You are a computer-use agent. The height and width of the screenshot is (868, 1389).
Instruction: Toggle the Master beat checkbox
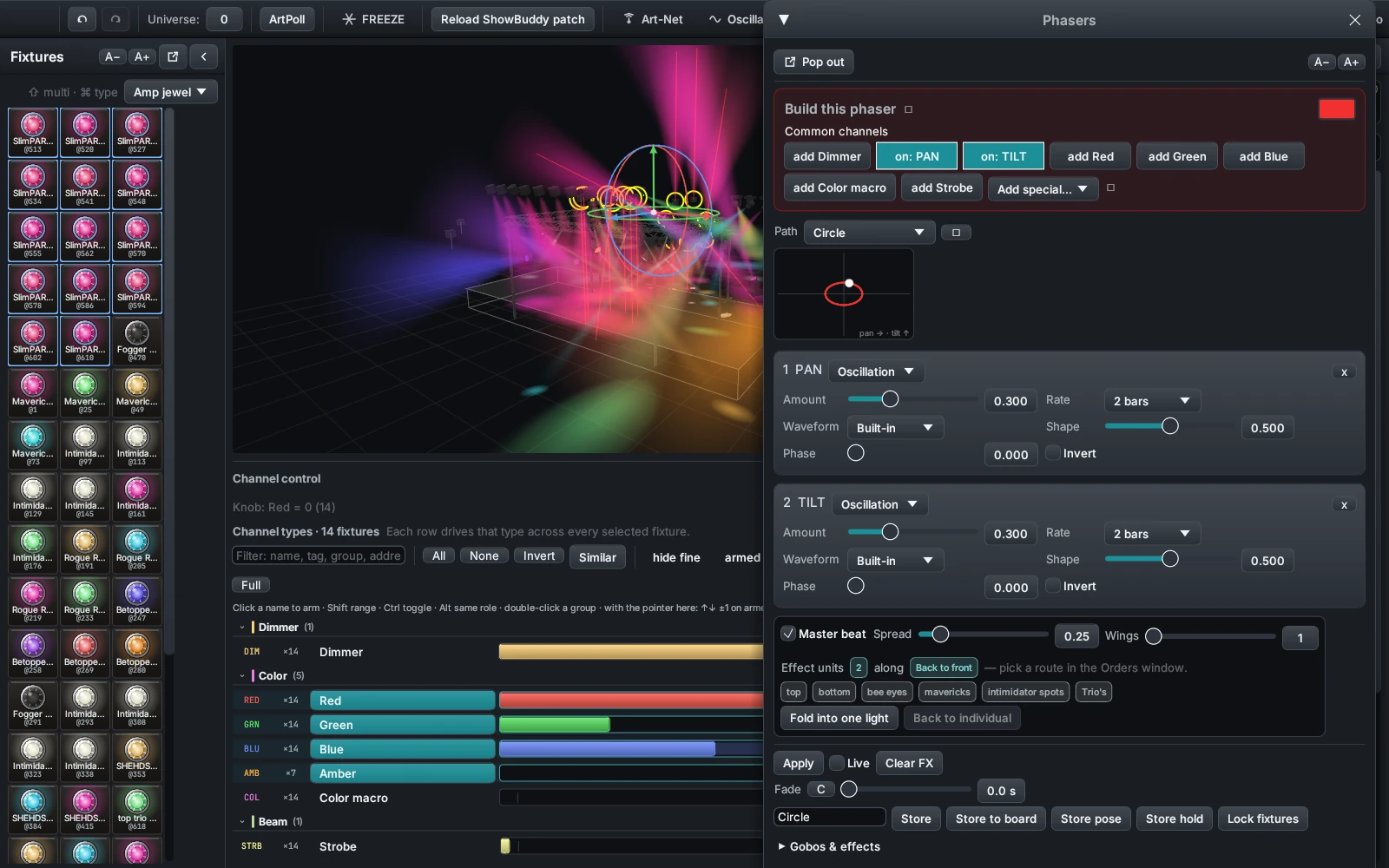[788, 634]
